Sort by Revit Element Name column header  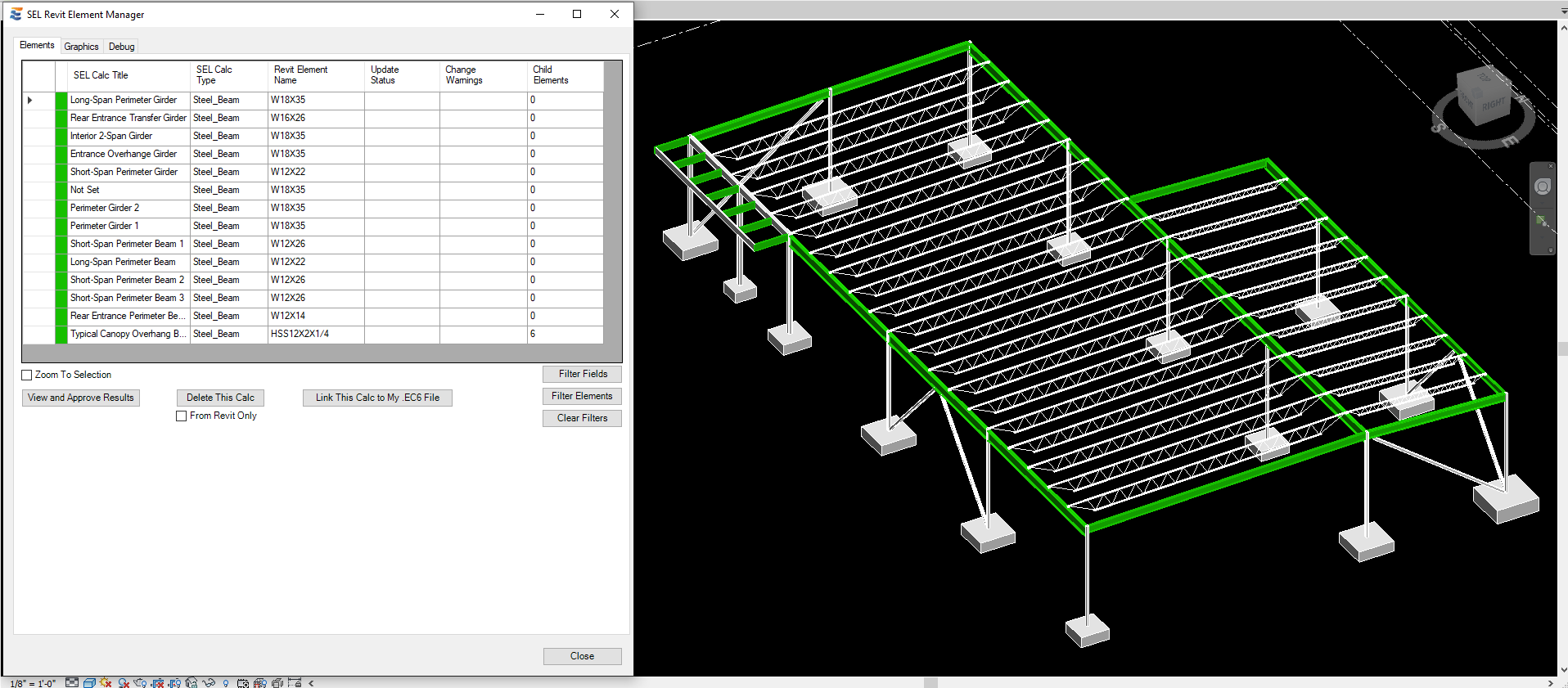(316, 75)
